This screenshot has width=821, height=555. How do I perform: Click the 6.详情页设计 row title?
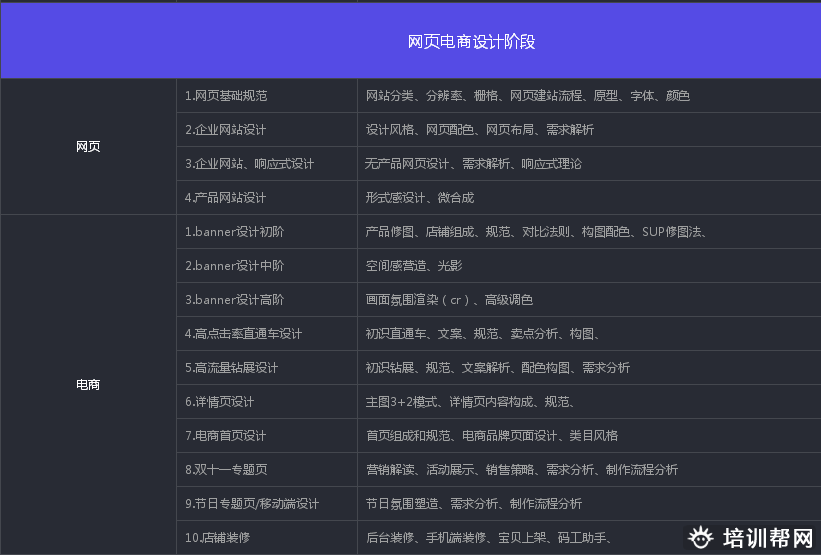219,402
